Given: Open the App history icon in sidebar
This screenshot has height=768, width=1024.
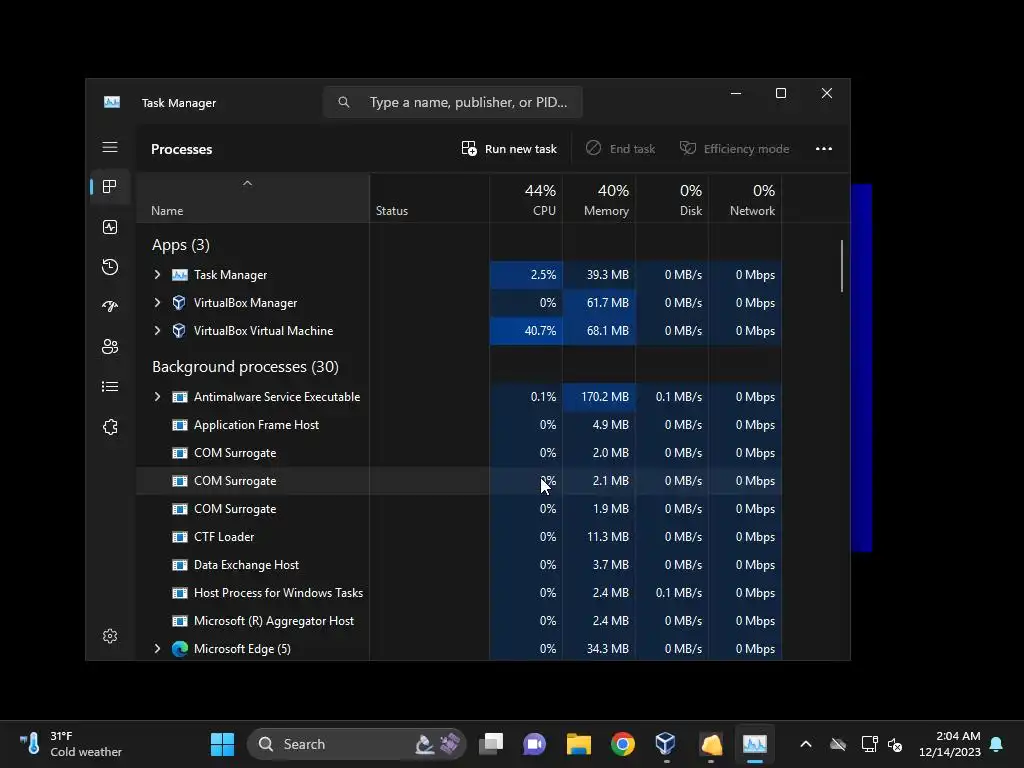Looking at the screenshot, I should (x=110, y=266).
